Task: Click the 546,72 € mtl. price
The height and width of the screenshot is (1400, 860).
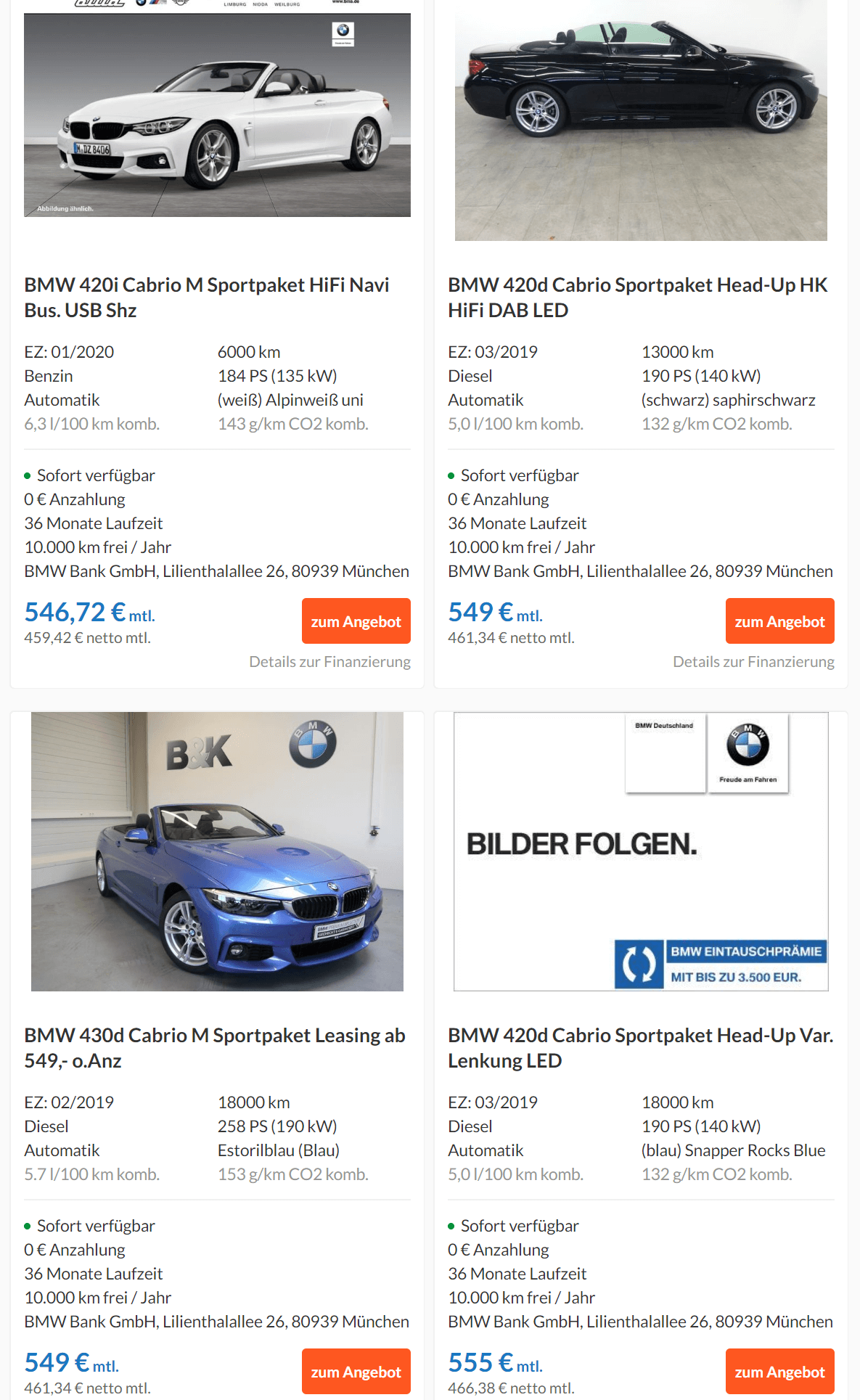Action: [x=90, y=613]
